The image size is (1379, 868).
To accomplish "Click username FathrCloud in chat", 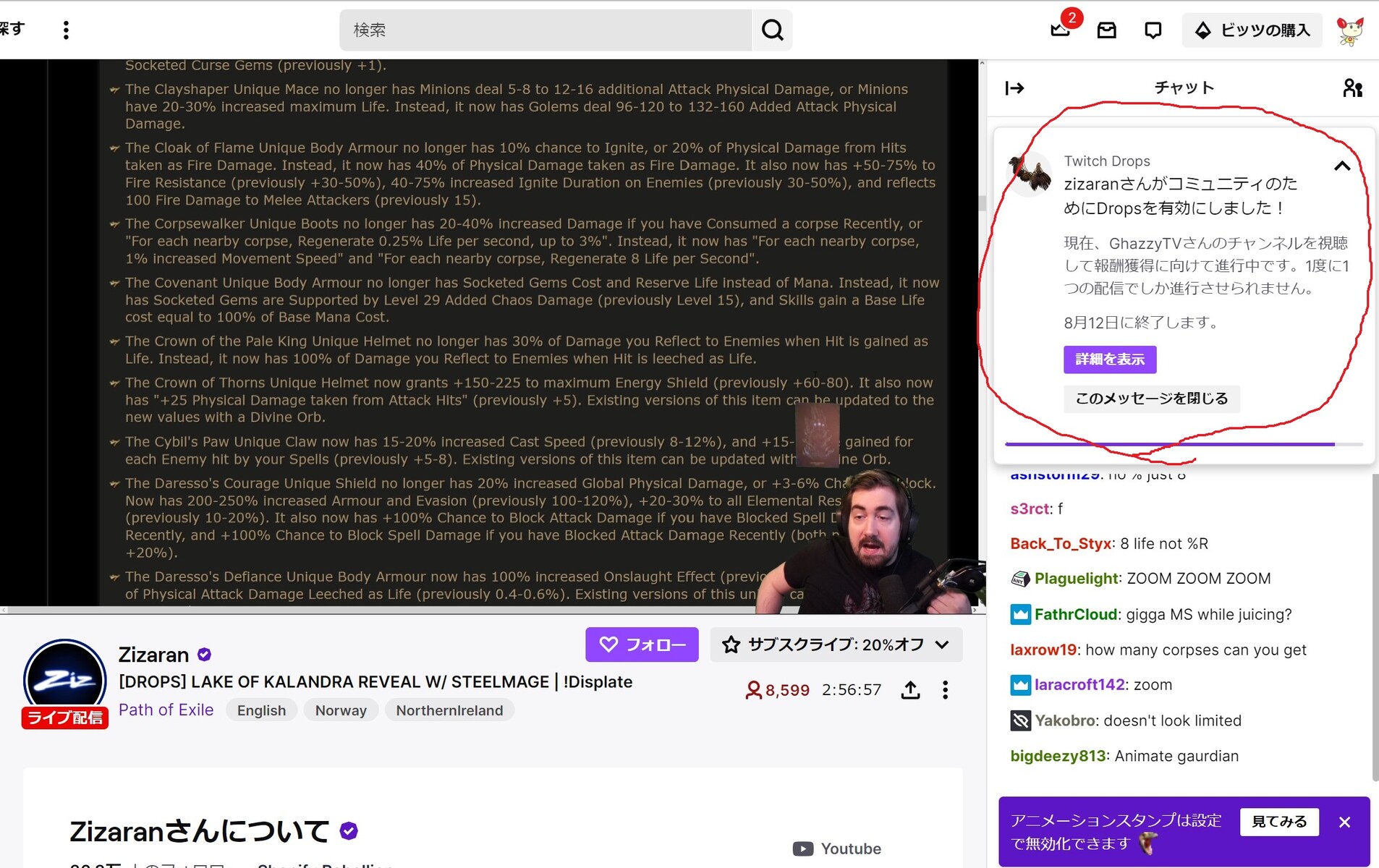I will [x=1076, y=615].
